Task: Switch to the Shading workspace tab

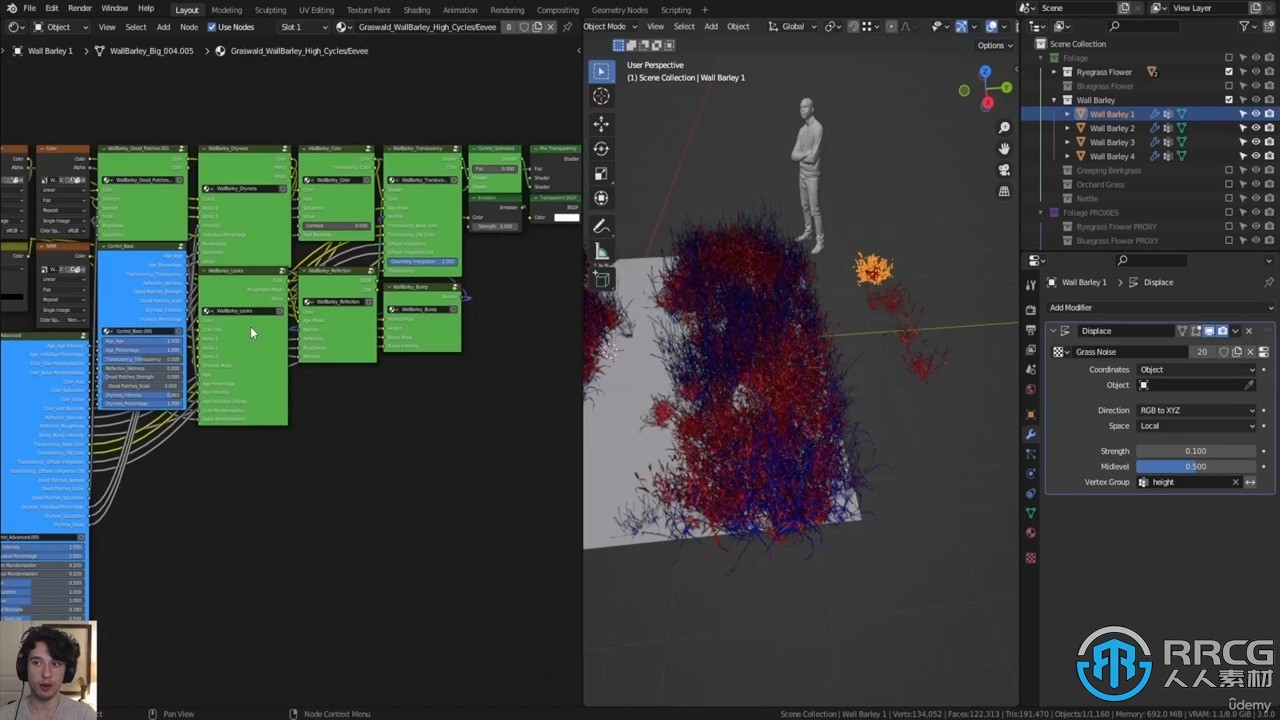Action: (417, 10)
